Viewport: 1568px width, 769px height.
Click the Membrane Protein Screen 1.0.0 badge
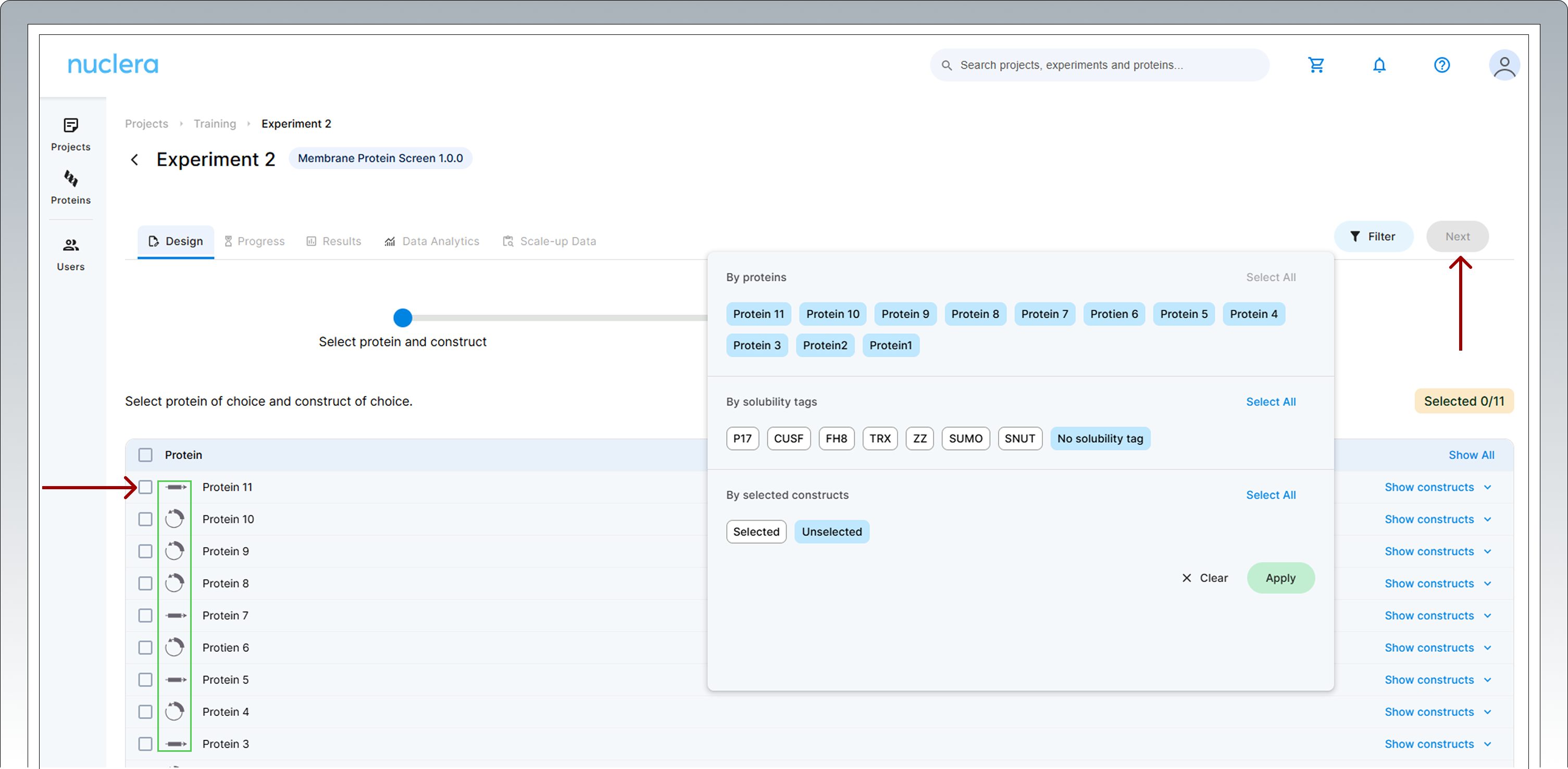380,158
